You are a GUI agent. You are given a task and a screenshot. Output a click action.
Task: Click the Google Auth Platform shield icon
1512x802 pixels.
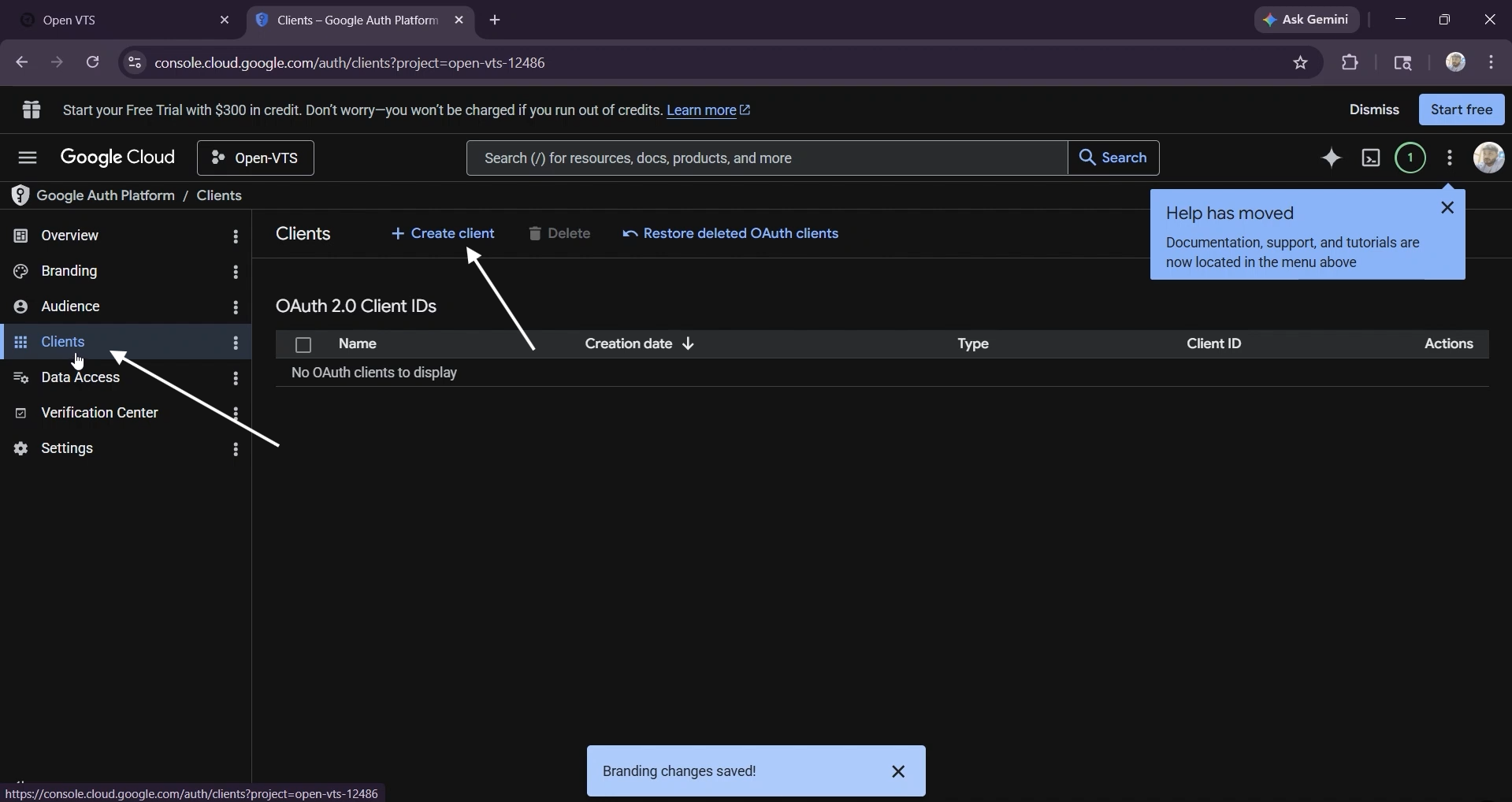pyautogui.click(x=20, y=195)
